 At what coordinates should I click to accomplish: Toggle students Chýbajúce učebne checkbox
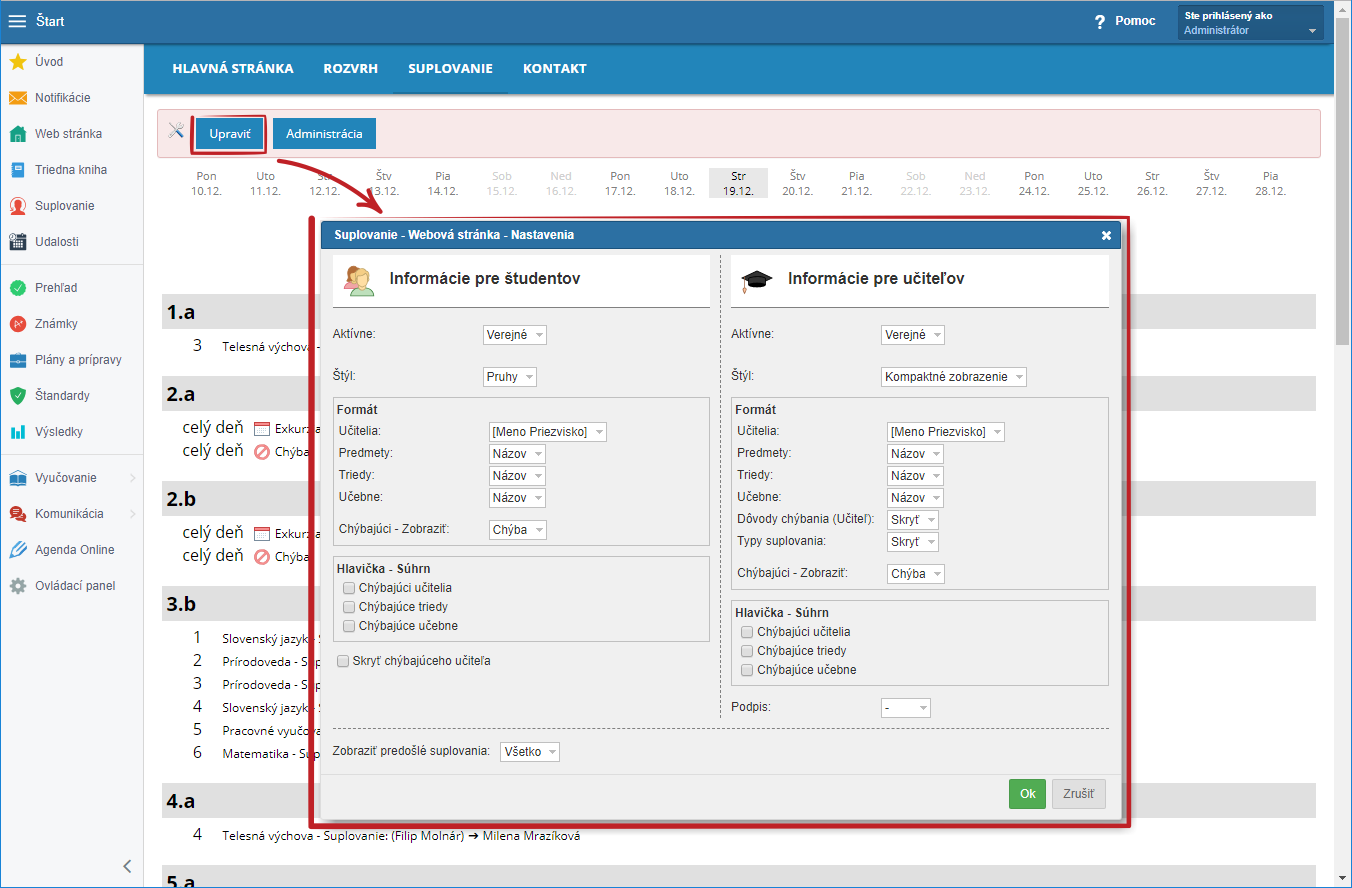coord(349,626)
